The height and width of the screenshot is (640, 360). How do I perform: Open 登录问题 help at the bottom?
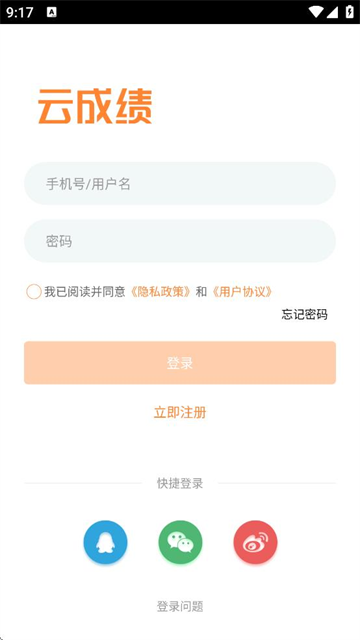pyautogui.click(x=180, y=607)
